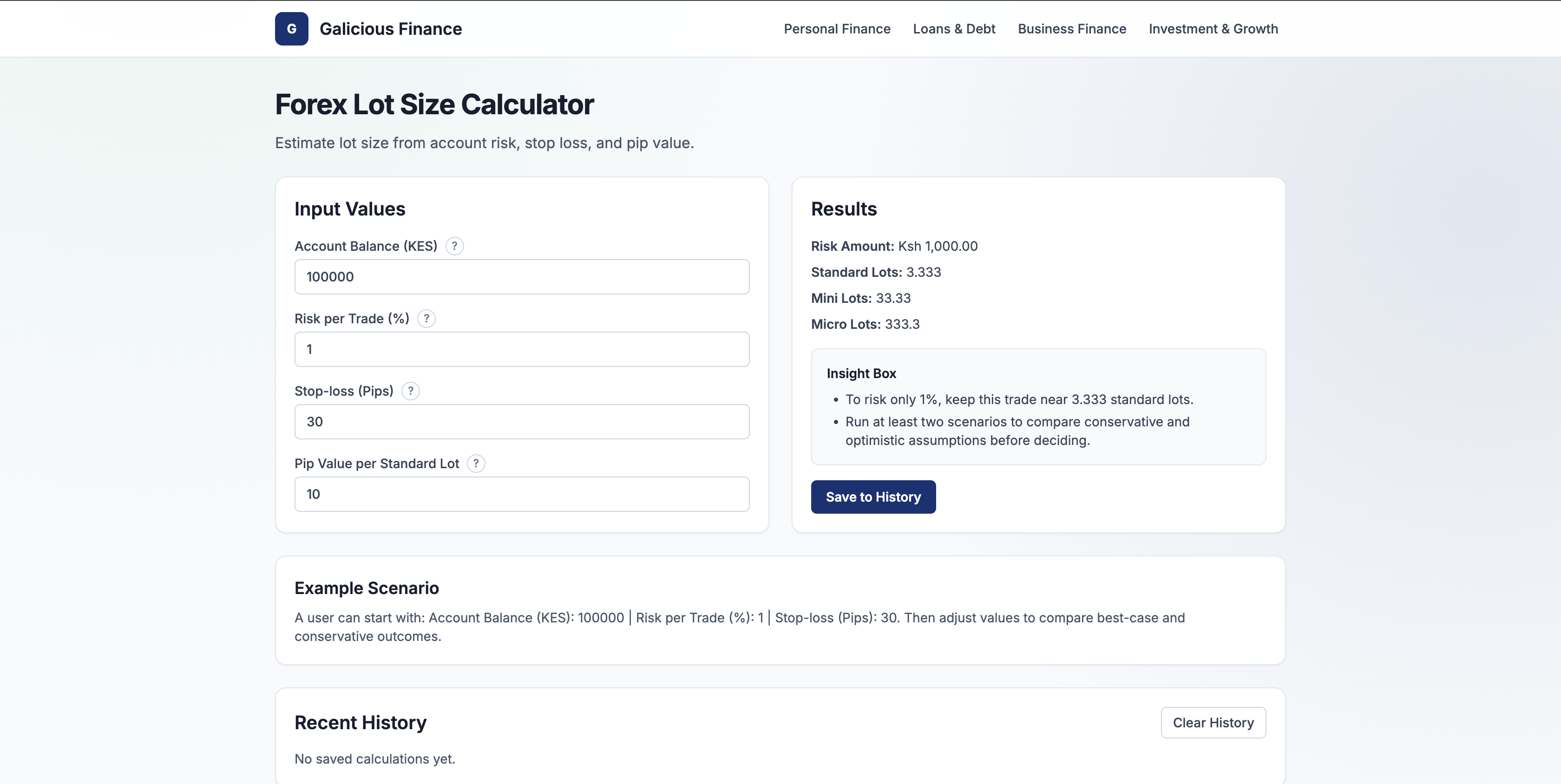
Task: Click the Insight Box panel
Action: pos(1038,406)
